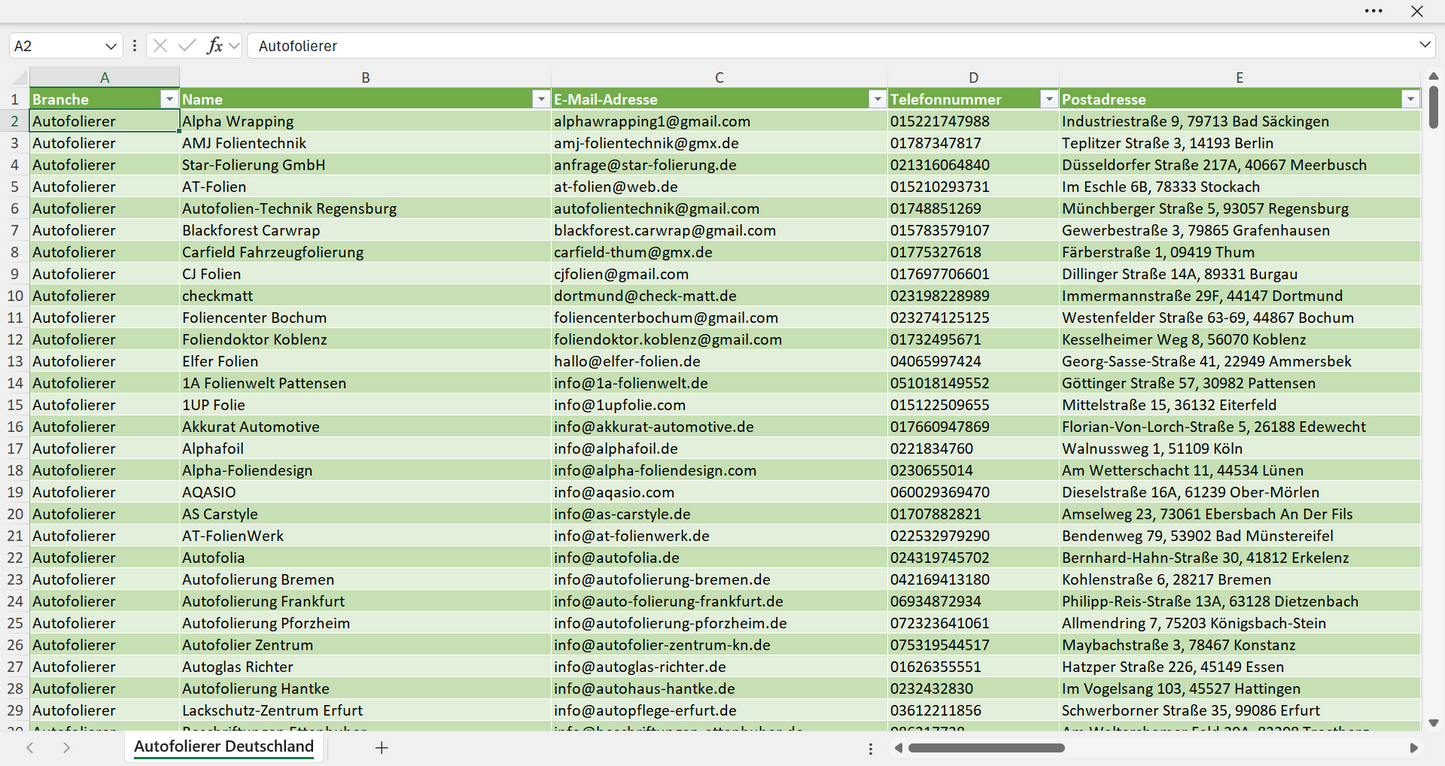
Task: Open the E-Mail-Adresse column filter dropdown
Action: 877,99
